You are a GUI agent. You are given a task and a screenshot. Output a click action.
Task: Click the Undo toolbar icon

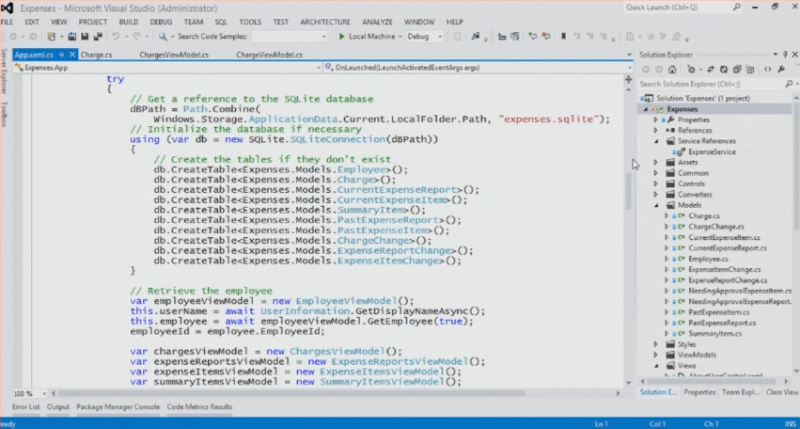point(116,36)
